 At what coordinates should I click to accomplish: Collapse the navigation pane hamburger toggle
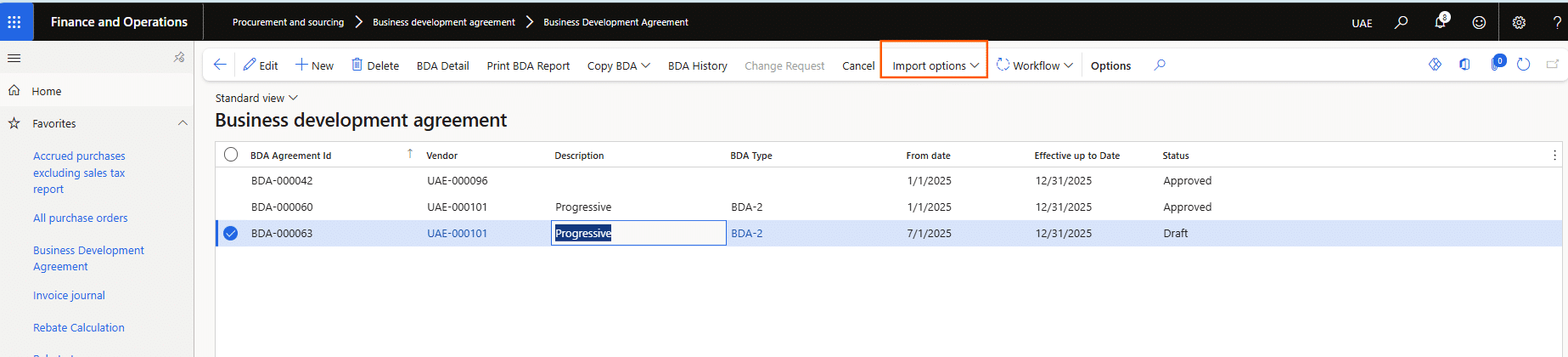pyautogui.click(x=14, y=58)
